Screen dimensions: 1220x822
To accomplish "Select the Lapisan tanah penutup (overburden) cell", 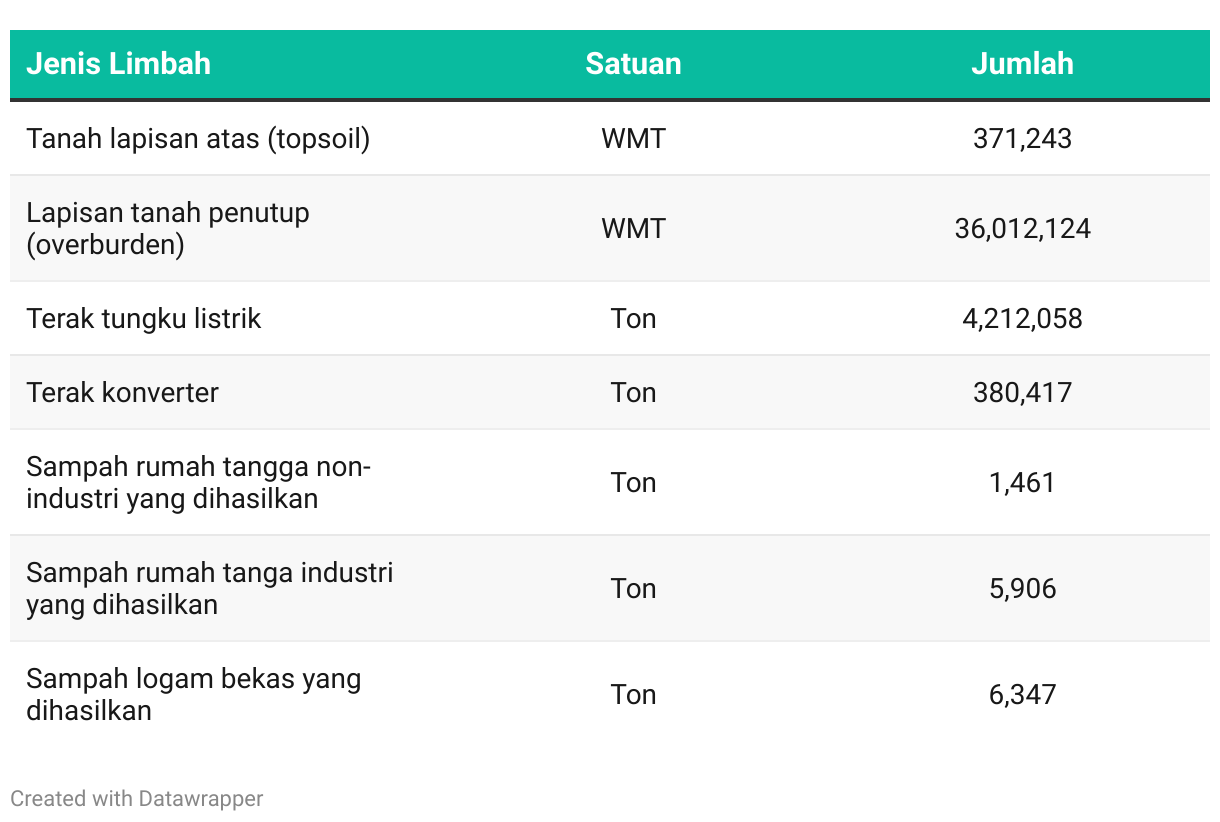I will 168,228.
